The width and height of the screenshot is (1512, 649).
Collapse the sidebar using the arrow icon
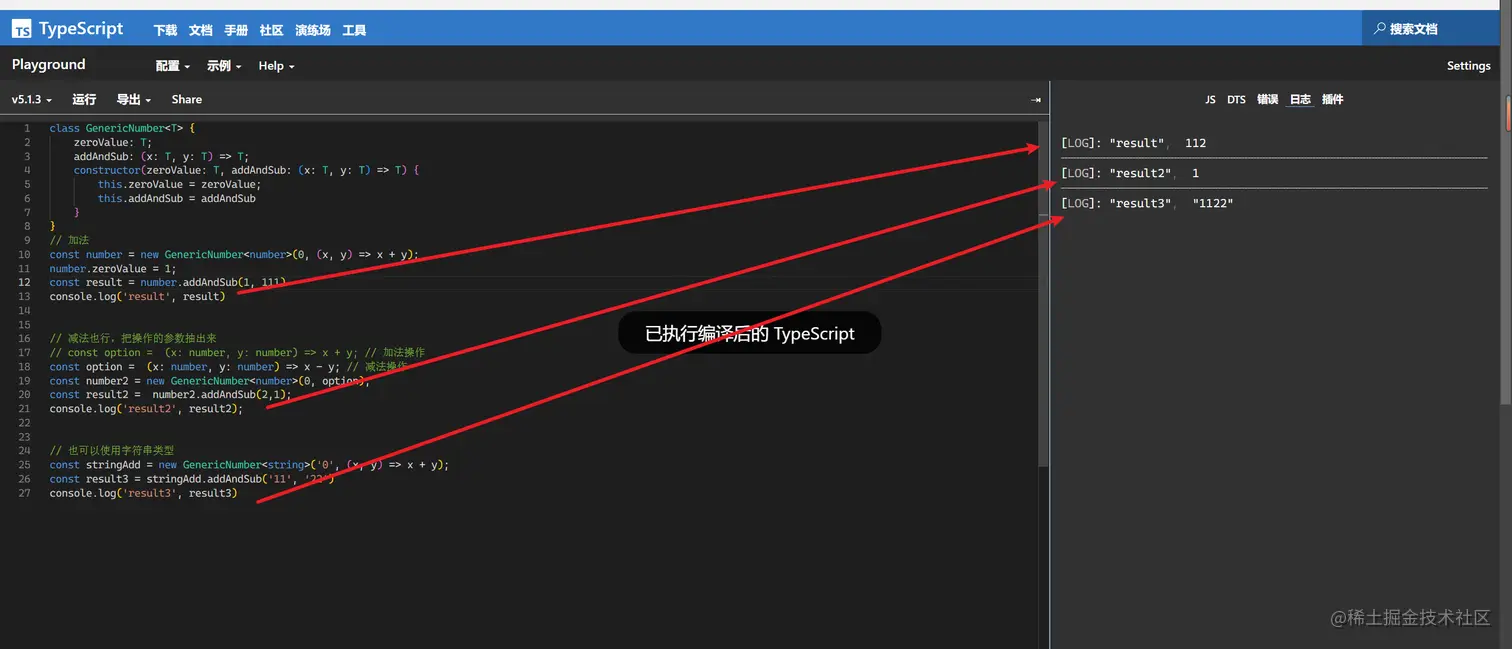pyautogui.click(x=1036, y=100)
